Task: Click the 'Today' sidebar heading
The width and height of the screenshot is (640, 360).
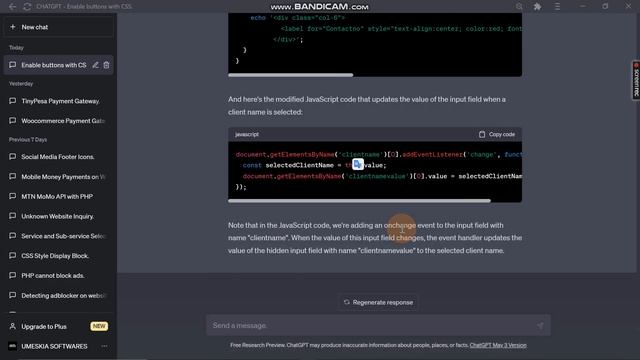Action: (16, 48)
